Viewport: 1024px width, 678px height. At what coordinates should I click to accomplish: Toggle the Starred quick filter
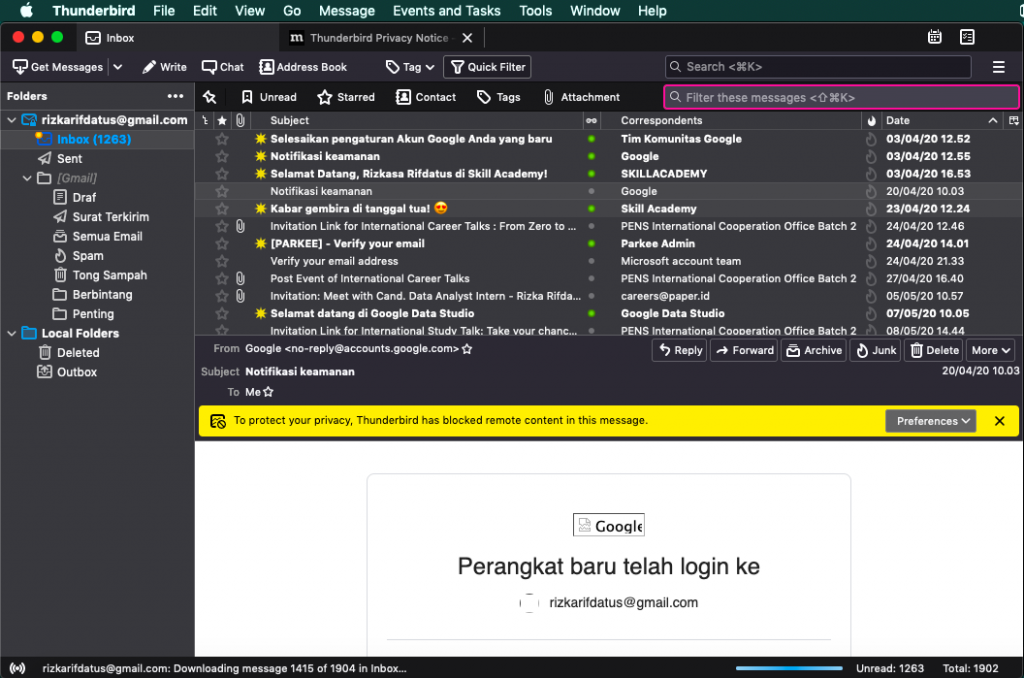[346, 97]
